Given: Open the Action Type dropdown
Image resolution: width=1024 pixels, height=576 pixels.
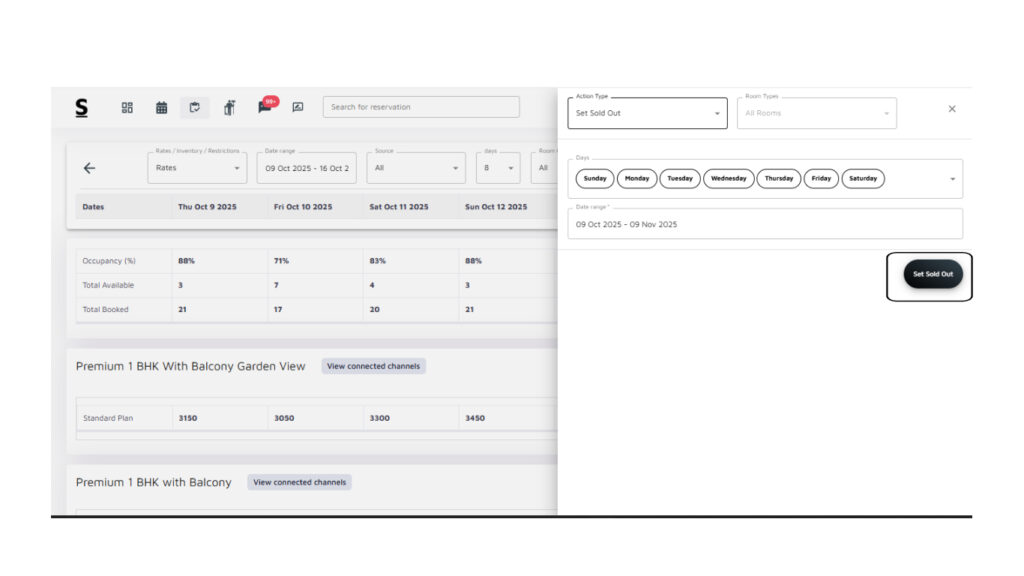Looking at the screenshot, I should [647, 113].
